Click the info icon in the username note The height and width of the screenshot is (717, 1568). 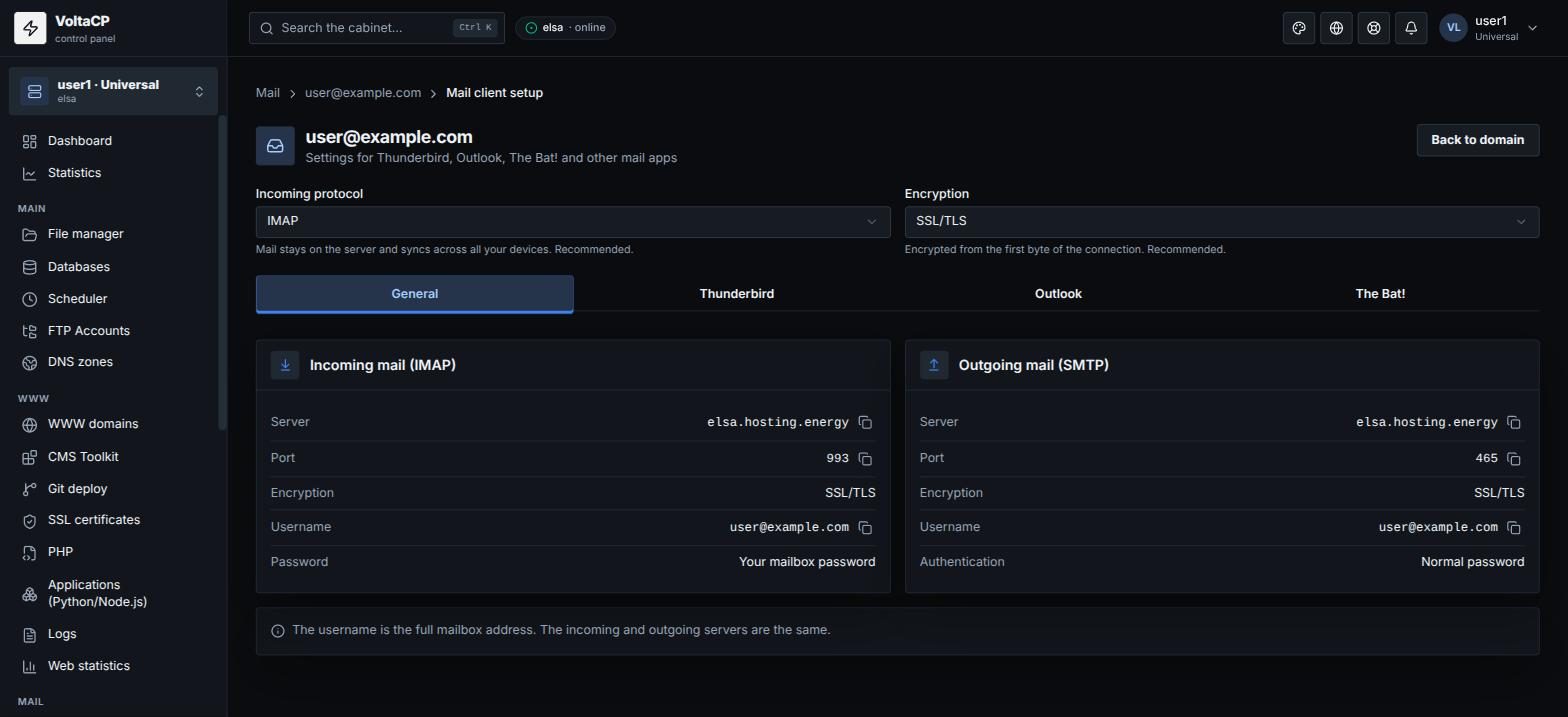[x=278, y=631]
